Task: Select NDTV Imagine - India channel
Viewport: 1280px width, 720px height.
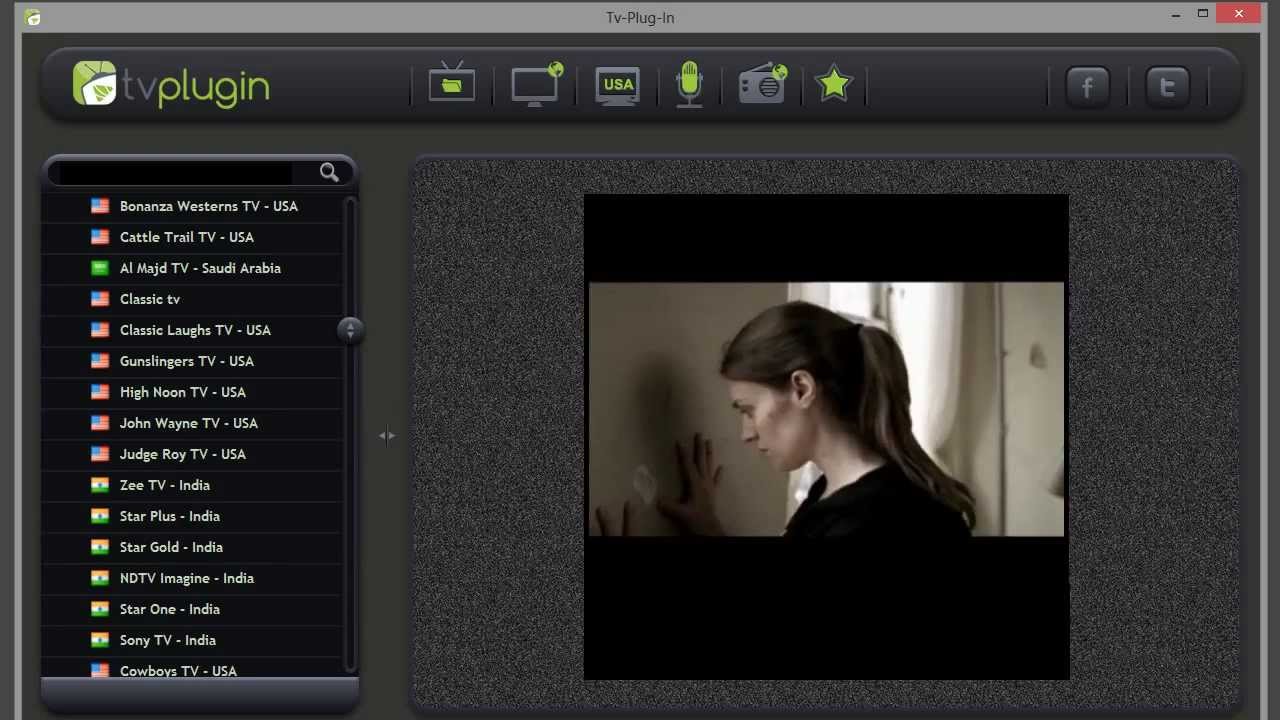Action: [193, 578]
